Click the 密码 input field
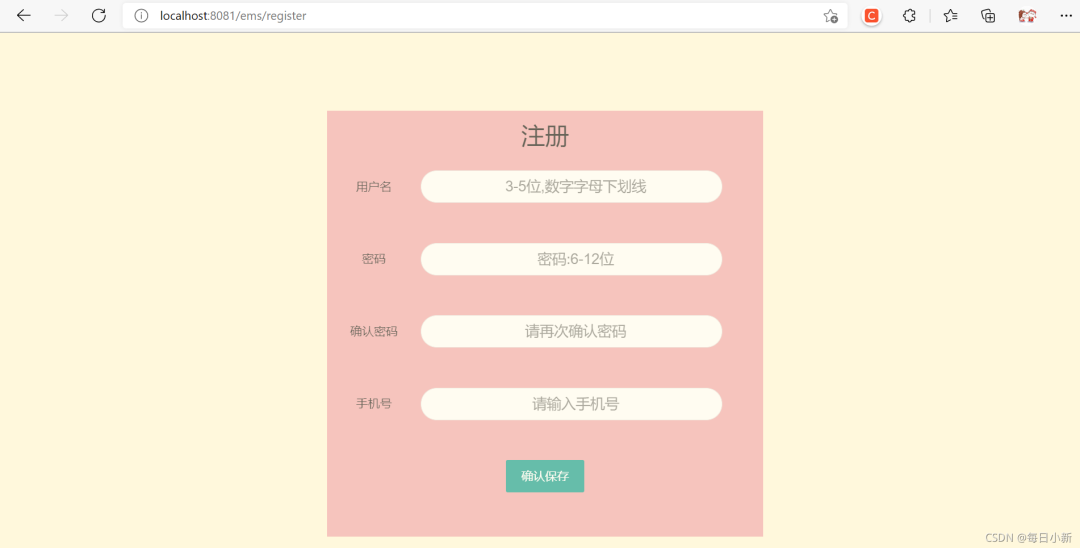The image size is (1080, 548). [571, 259]
